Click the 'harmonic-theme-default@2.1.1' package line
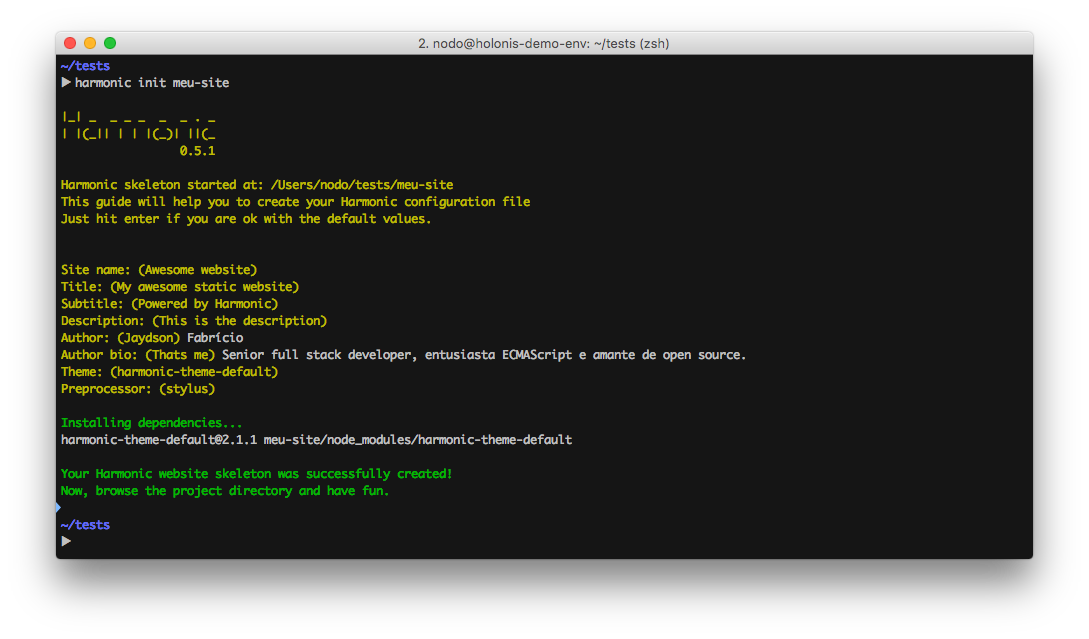The height and width of the screenshot is (639, 1089). [317, 440]
